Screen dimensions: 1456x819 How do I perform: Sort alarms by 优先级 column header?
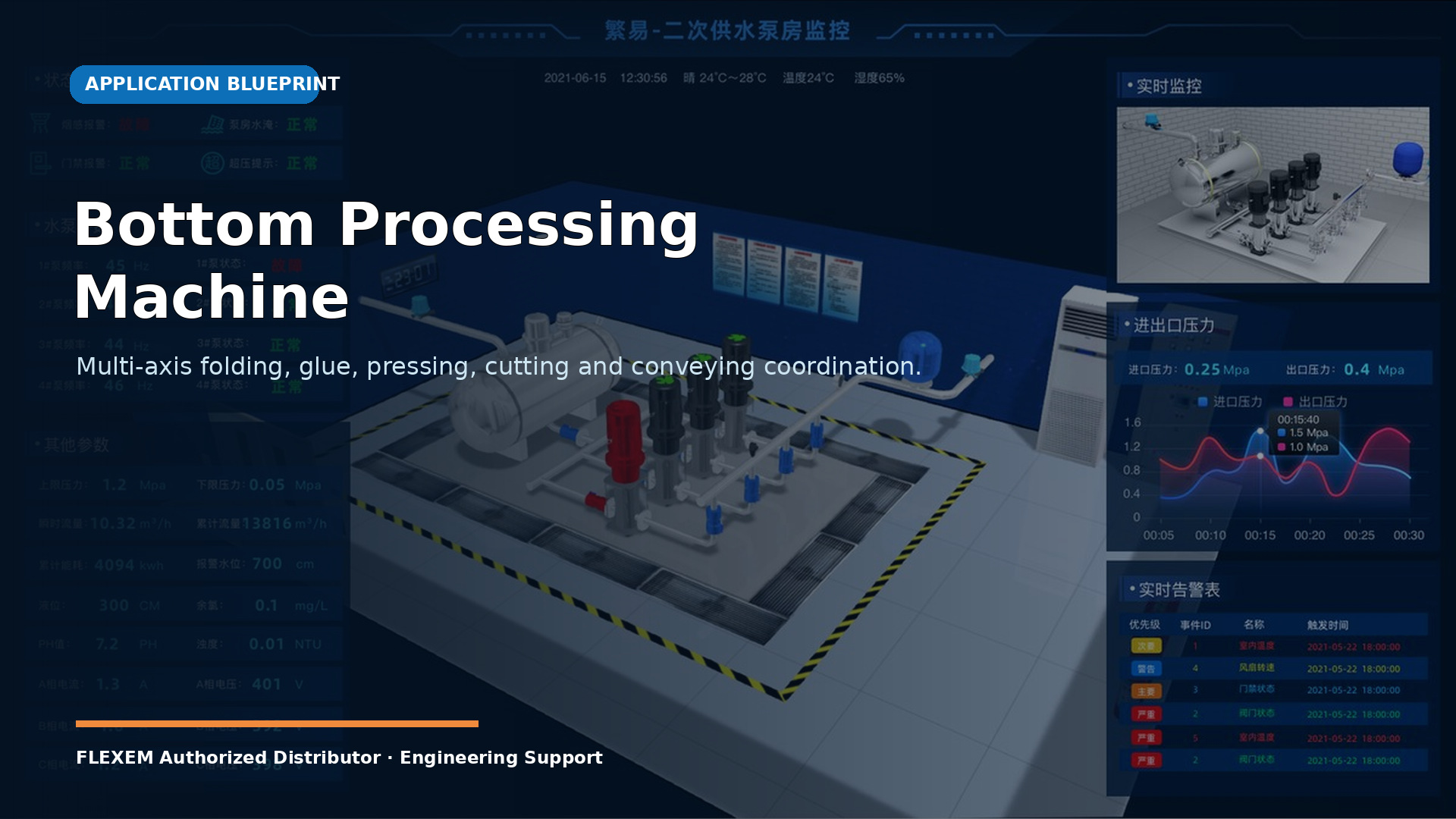pyautogui.click(x=1144, y=625)
